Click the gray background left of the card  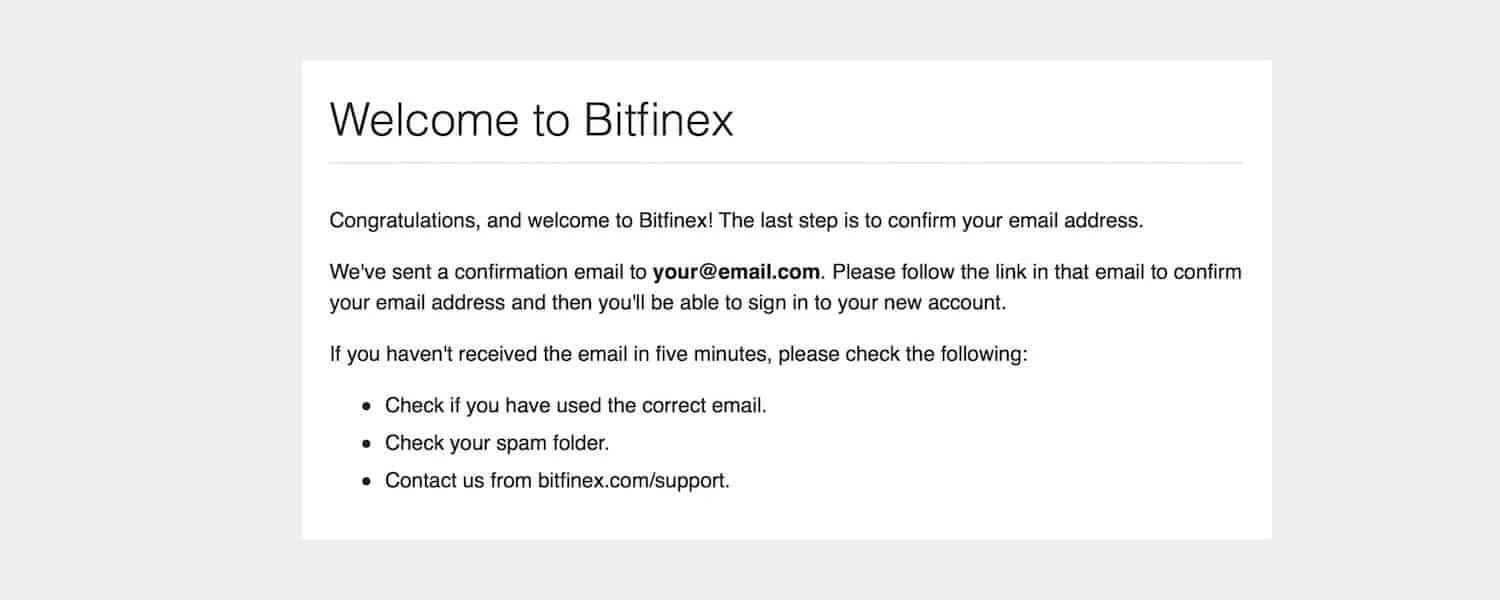point(150,300)
